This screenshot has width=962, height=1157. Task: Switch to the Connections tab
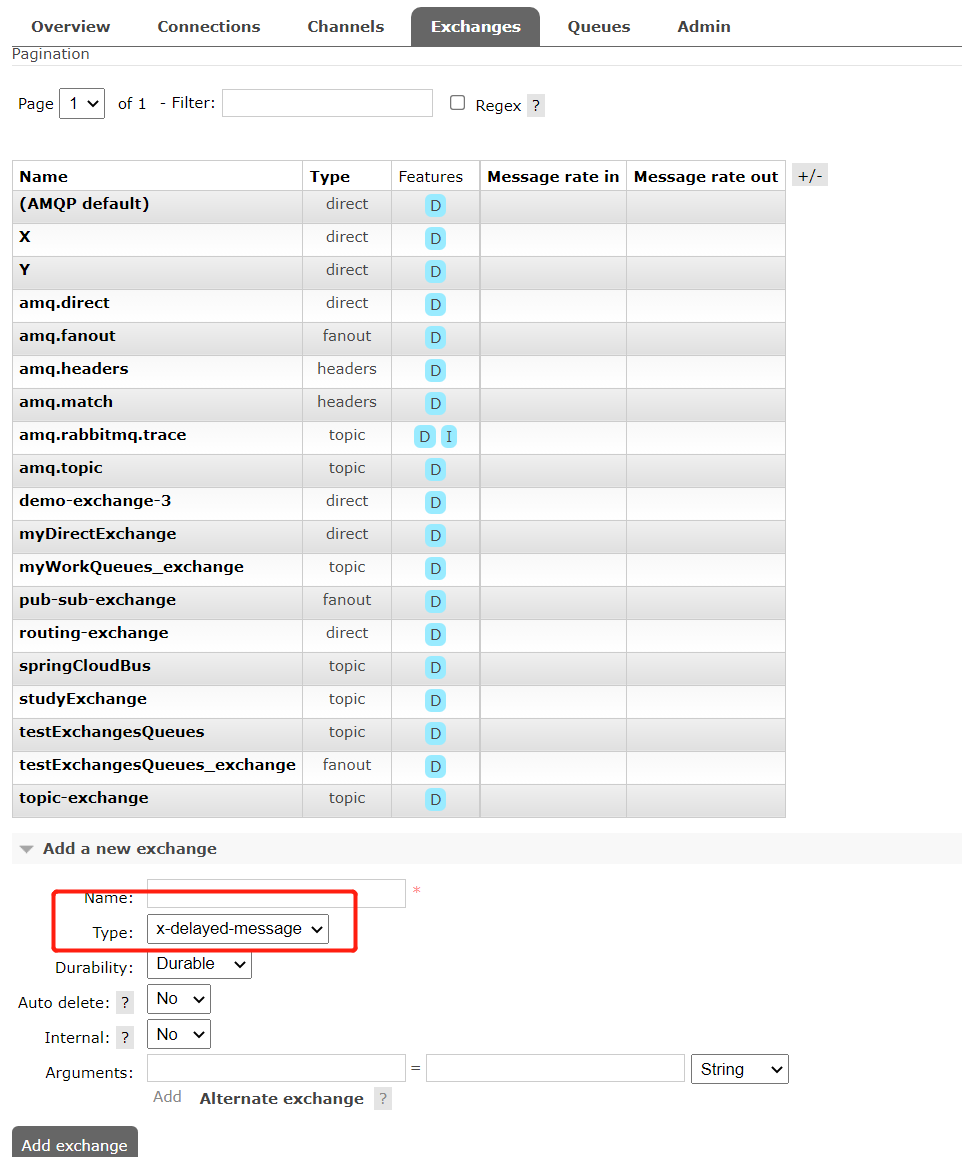tap(209, 27)
